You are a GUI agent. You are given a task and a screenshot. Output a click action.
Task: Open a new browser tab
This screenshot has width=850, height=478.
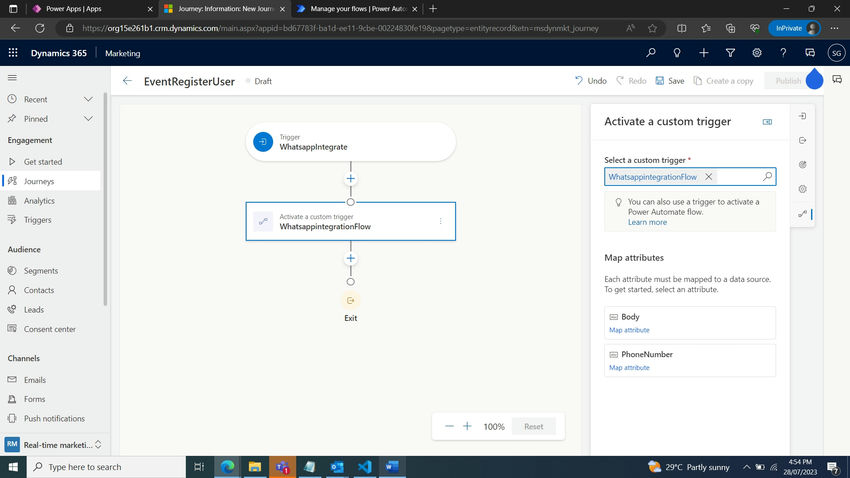tap(433, 9)
